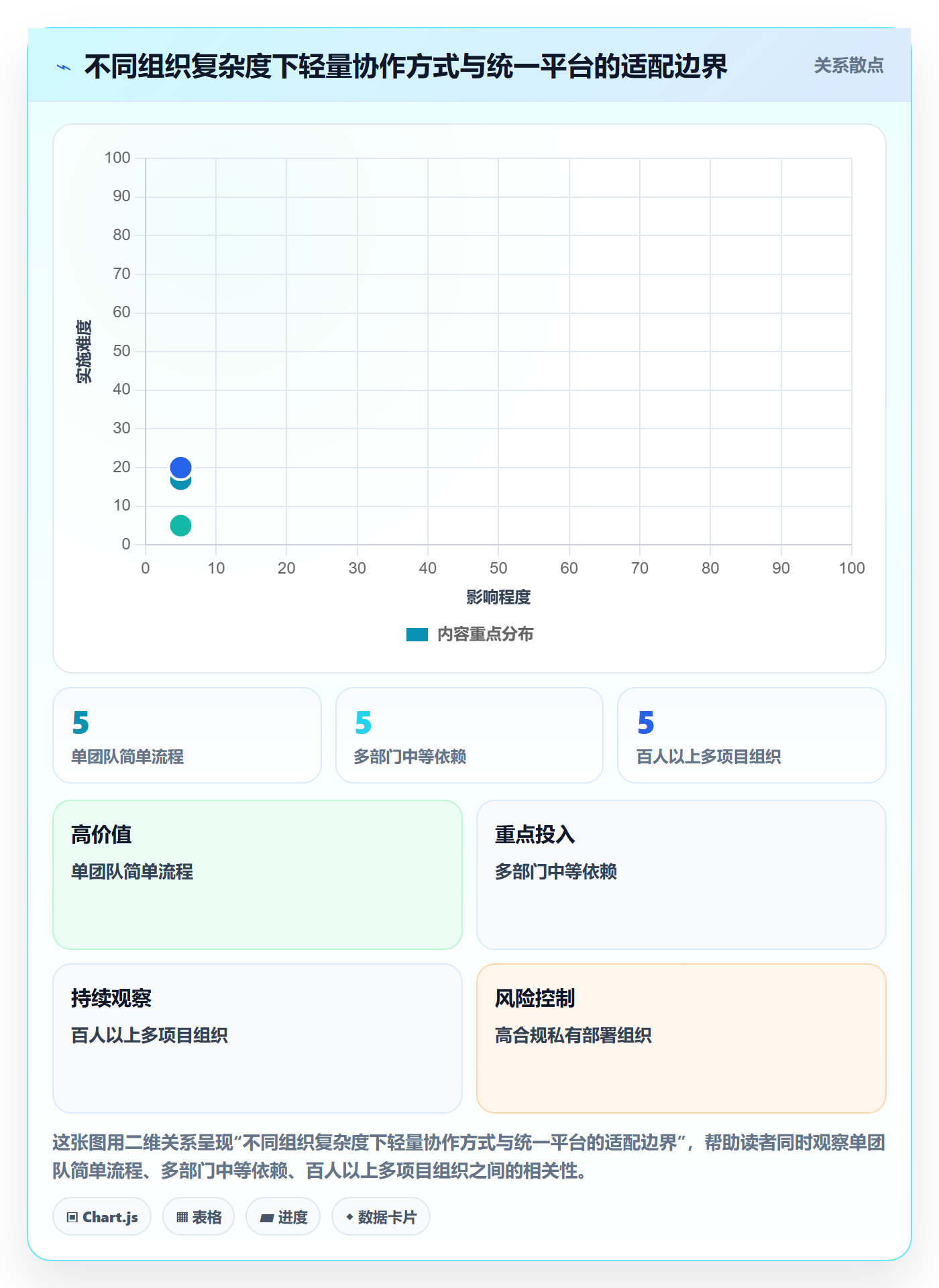Image resolution: width=939 pixels, height=1288 pixels.
Task: Select the 高价值 quadrant card
Action: (x=258, y=875)
